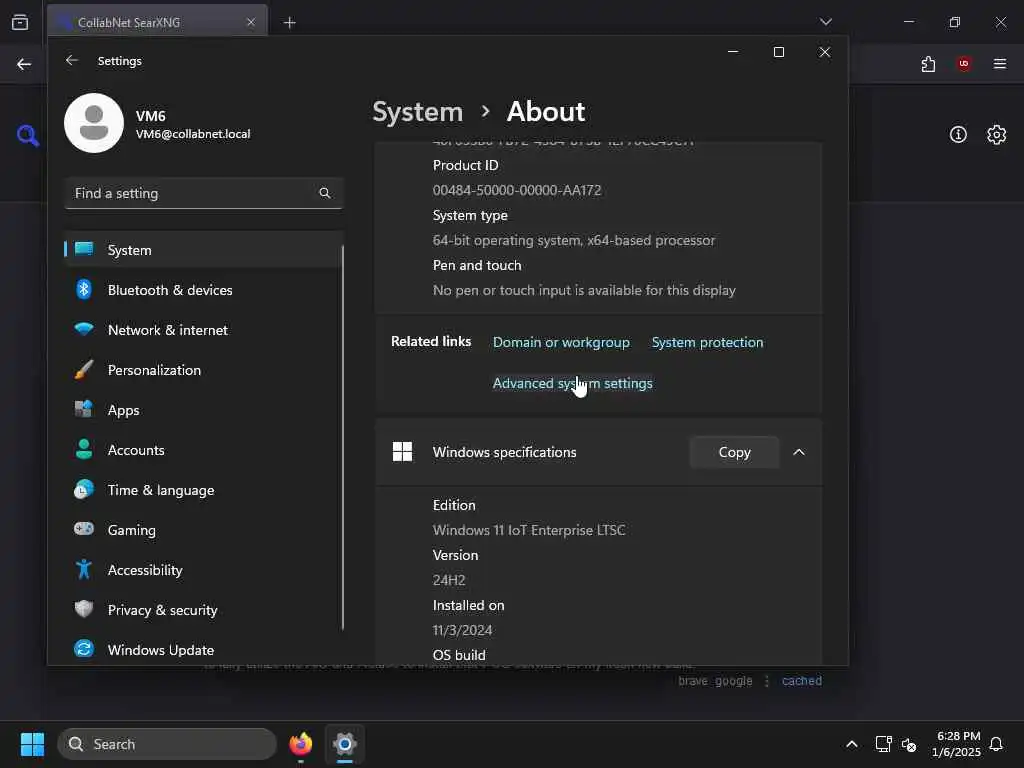Click VM6@collabnet.local account email
Image resolution: width=1024 pixels, height=768 pixels.
(193, 134)
